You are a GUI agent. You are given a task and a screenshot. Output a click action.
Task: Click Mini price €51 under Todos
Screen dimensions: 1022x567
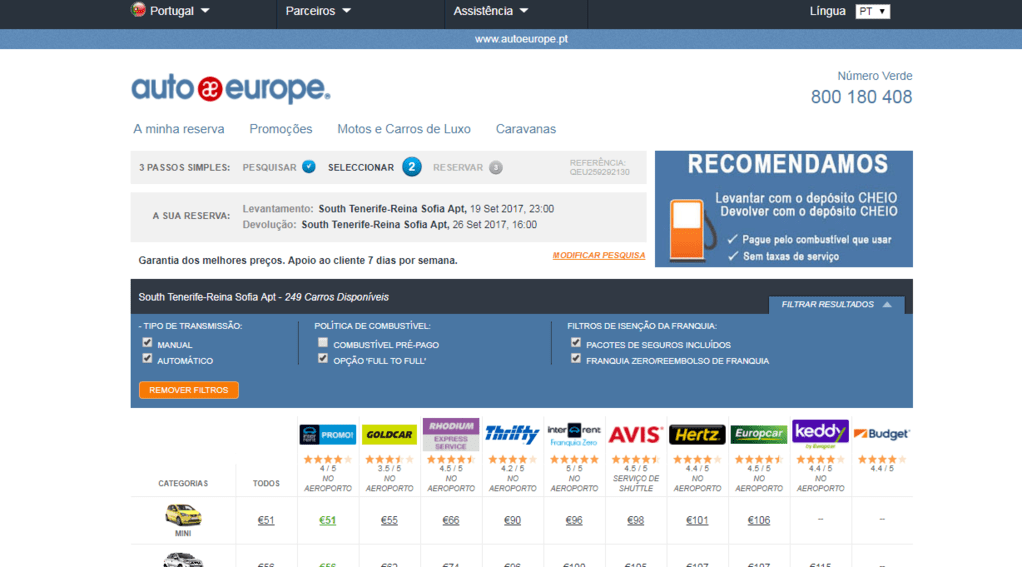[266, 520]
